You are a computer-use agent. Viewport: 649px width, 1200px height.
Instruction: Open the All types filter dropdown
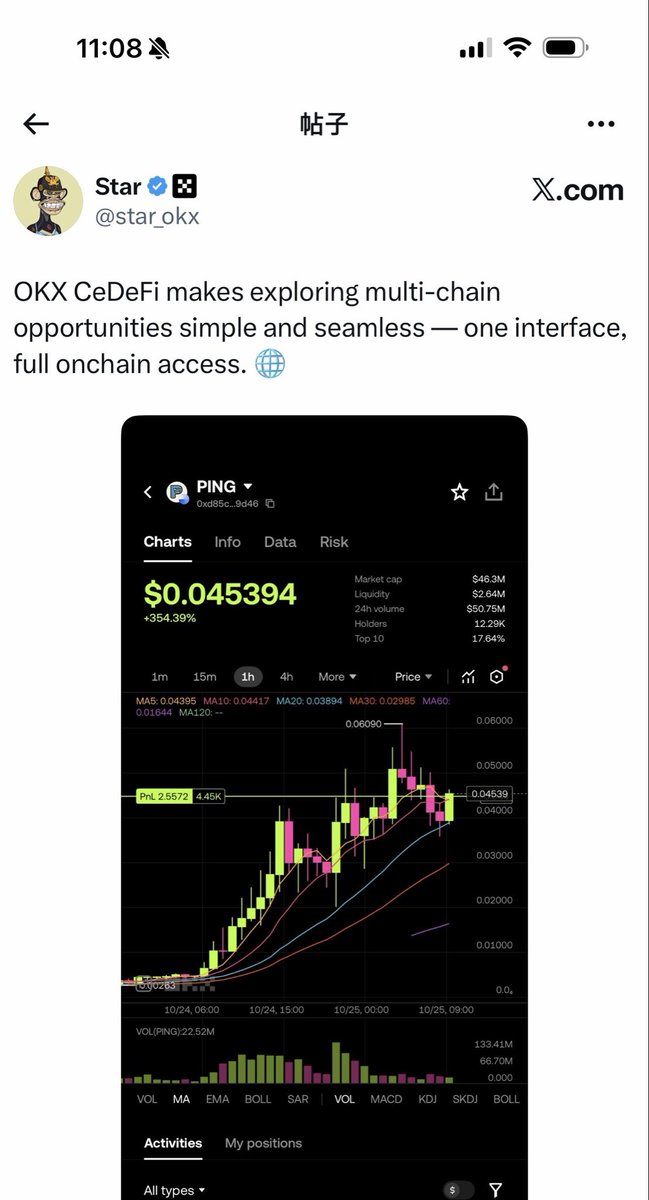pos(175,1190)
